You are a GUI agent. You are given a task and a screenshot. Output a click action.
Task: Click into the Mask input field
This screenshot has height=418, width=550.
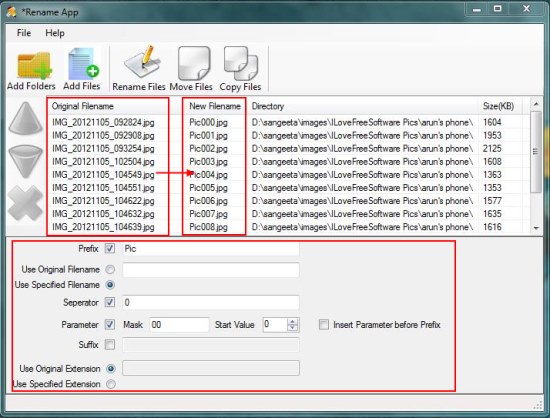click(x=179, y=325)
